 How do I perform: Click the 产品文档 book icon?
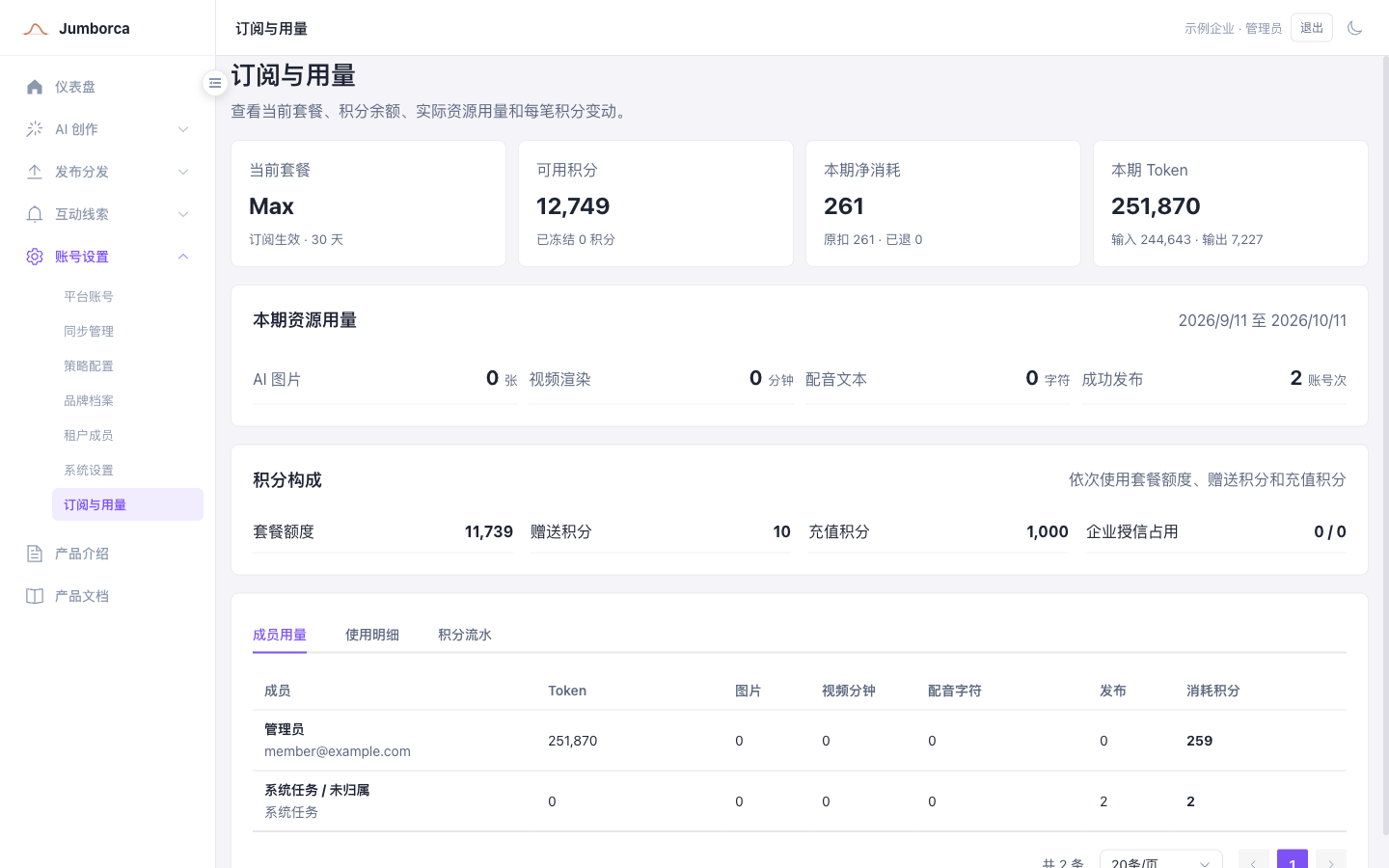(35, 596)
